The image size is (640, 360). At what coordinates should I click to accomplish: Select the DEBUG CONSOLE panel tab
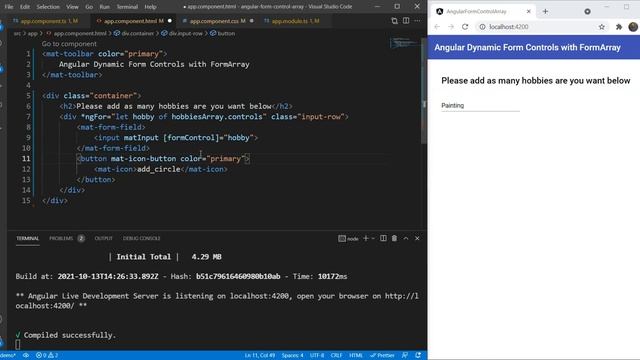(x=142, y=238)
